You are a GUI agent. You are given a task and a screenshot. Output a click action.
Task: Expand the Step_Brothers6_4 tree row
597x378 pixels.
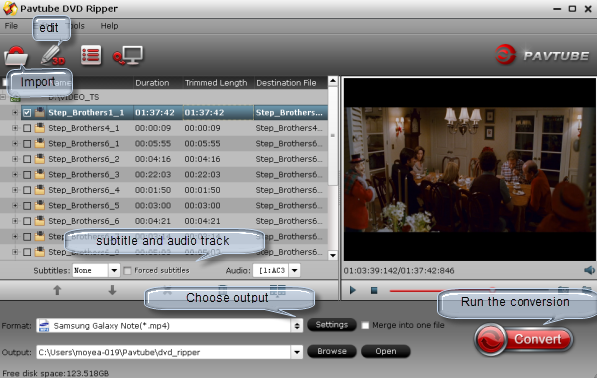(15, 190)
